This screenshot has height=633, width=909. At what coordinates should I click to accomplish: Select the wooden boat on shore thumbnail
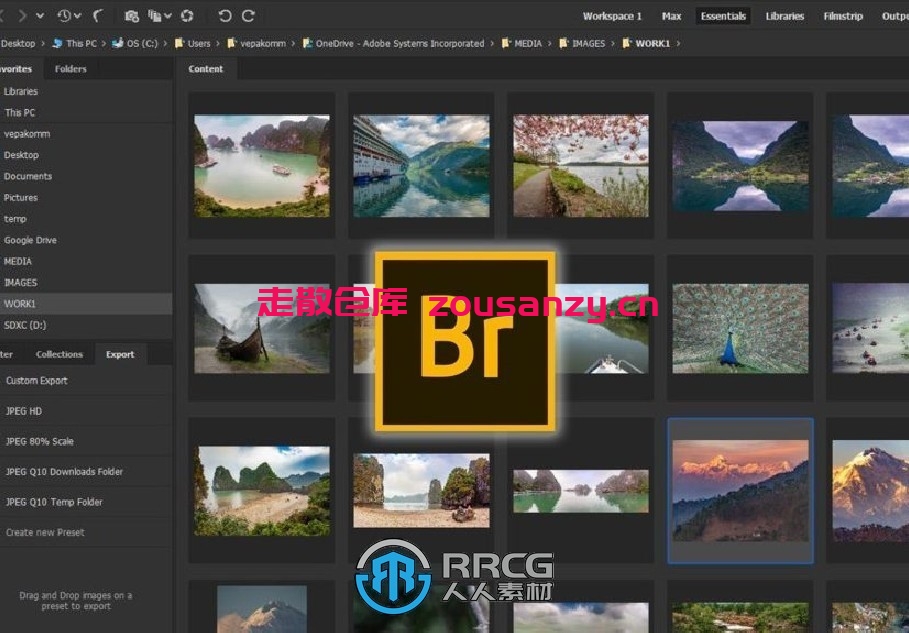262,328
